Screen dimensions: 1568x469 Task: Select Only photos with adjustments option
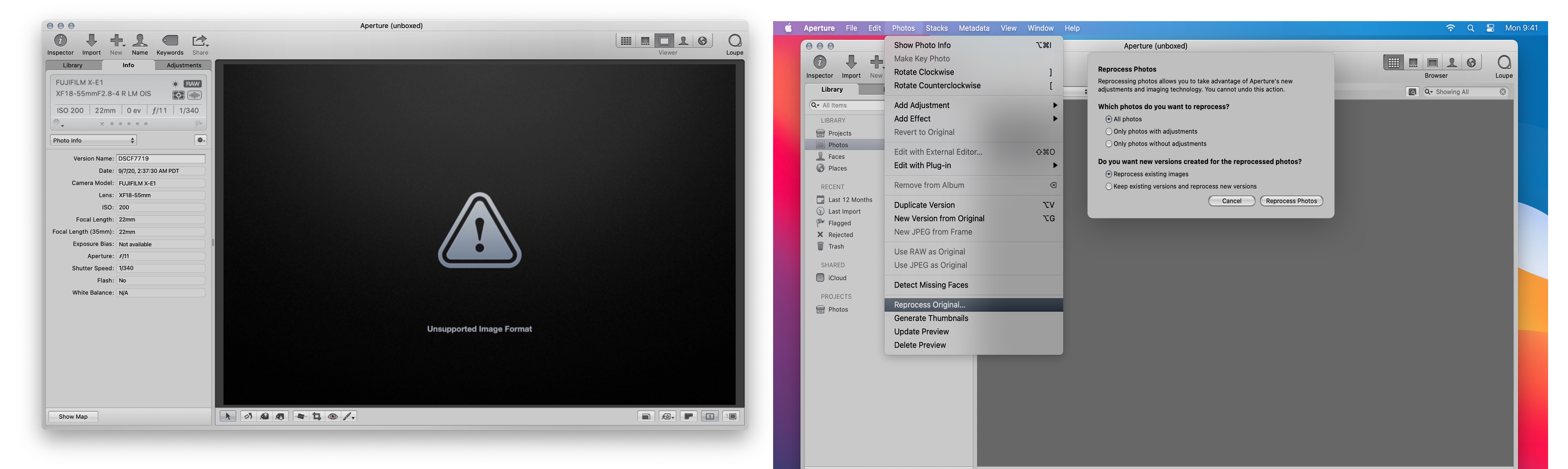click(x=1108, y=131)
